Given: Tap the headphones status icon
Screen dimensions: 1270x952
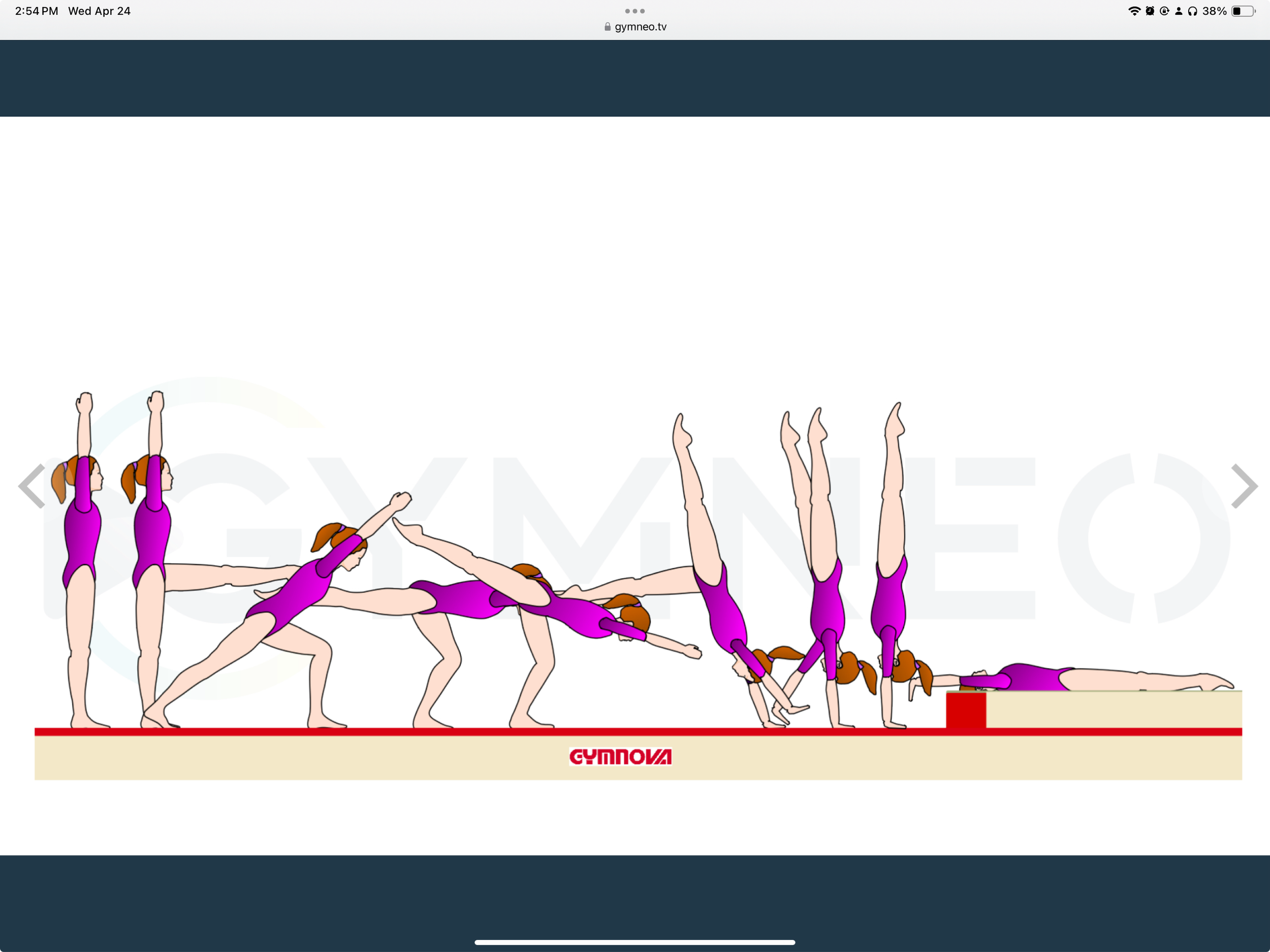Looking at the screenshot, I should tap(1194, 11).
